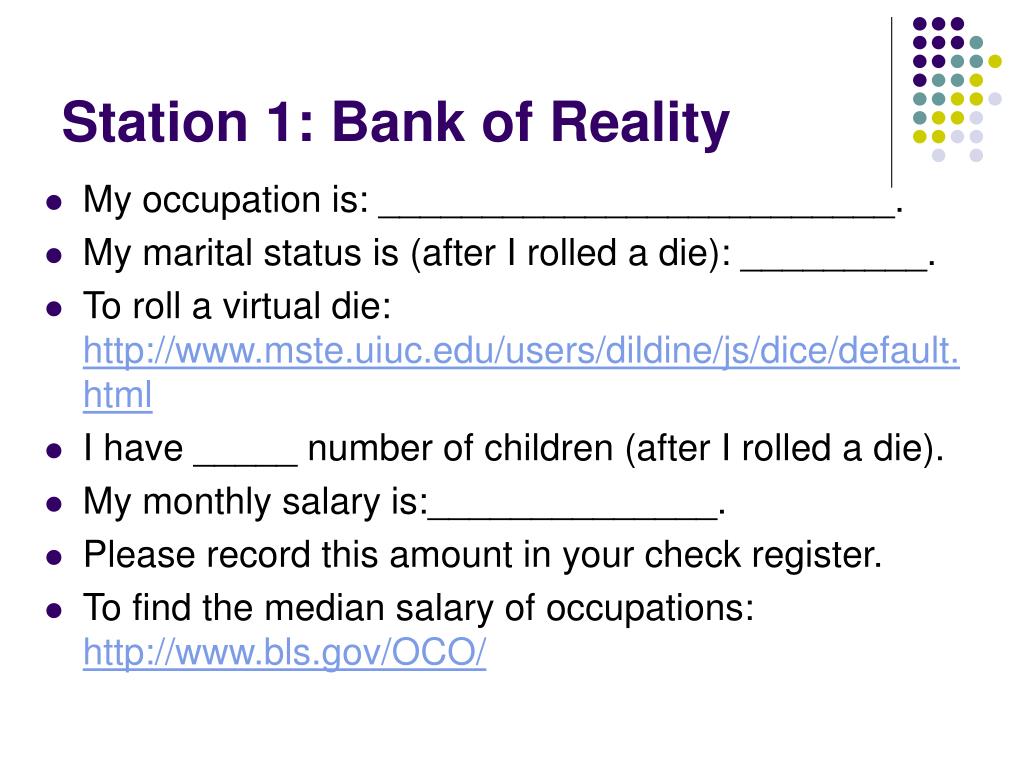Click the bullet beside "To find the median salary"

(x=54, y=611)
